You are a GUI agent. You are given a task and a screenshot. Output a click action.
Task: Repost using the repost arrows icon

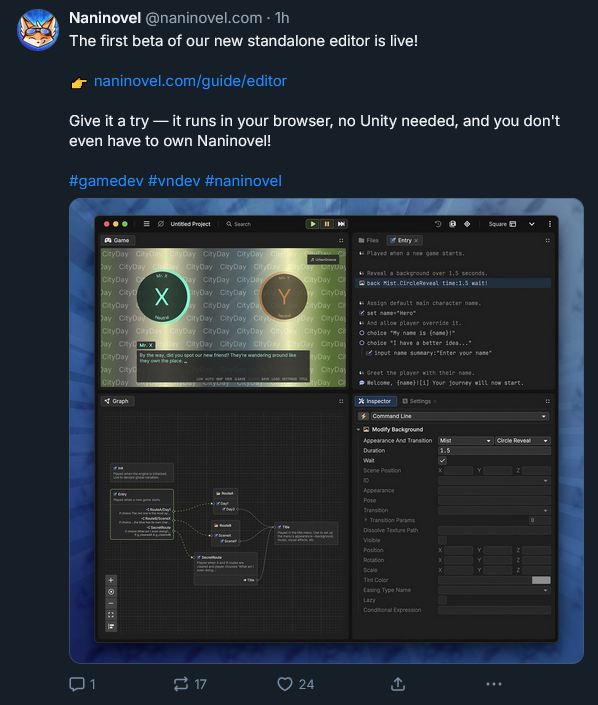tap(181, 684)
